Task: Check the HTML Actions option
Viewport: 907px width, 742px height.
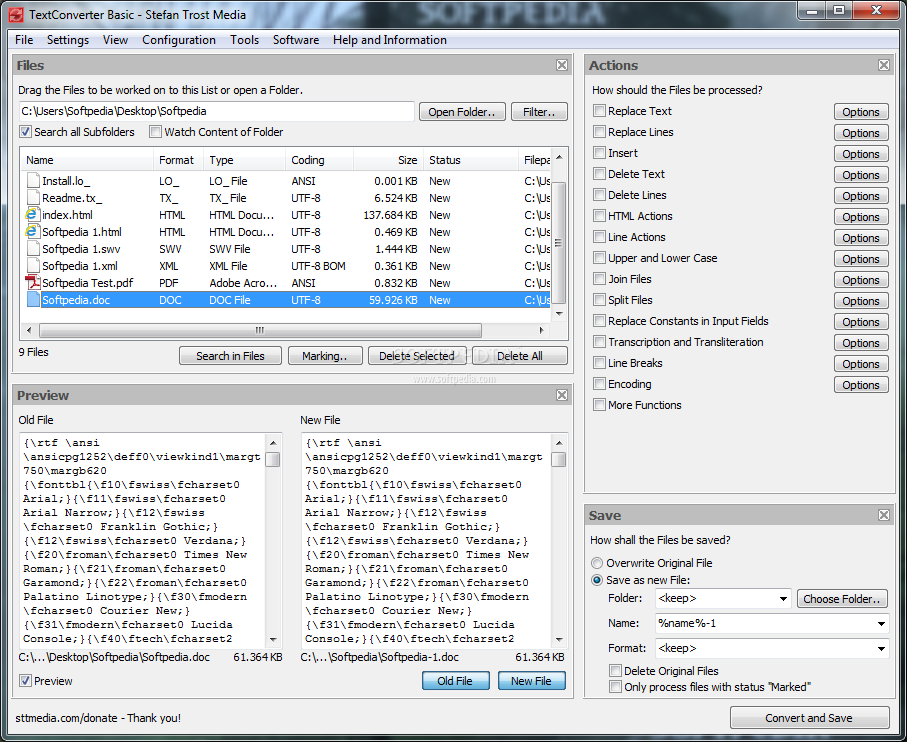Action: point(599,216)
